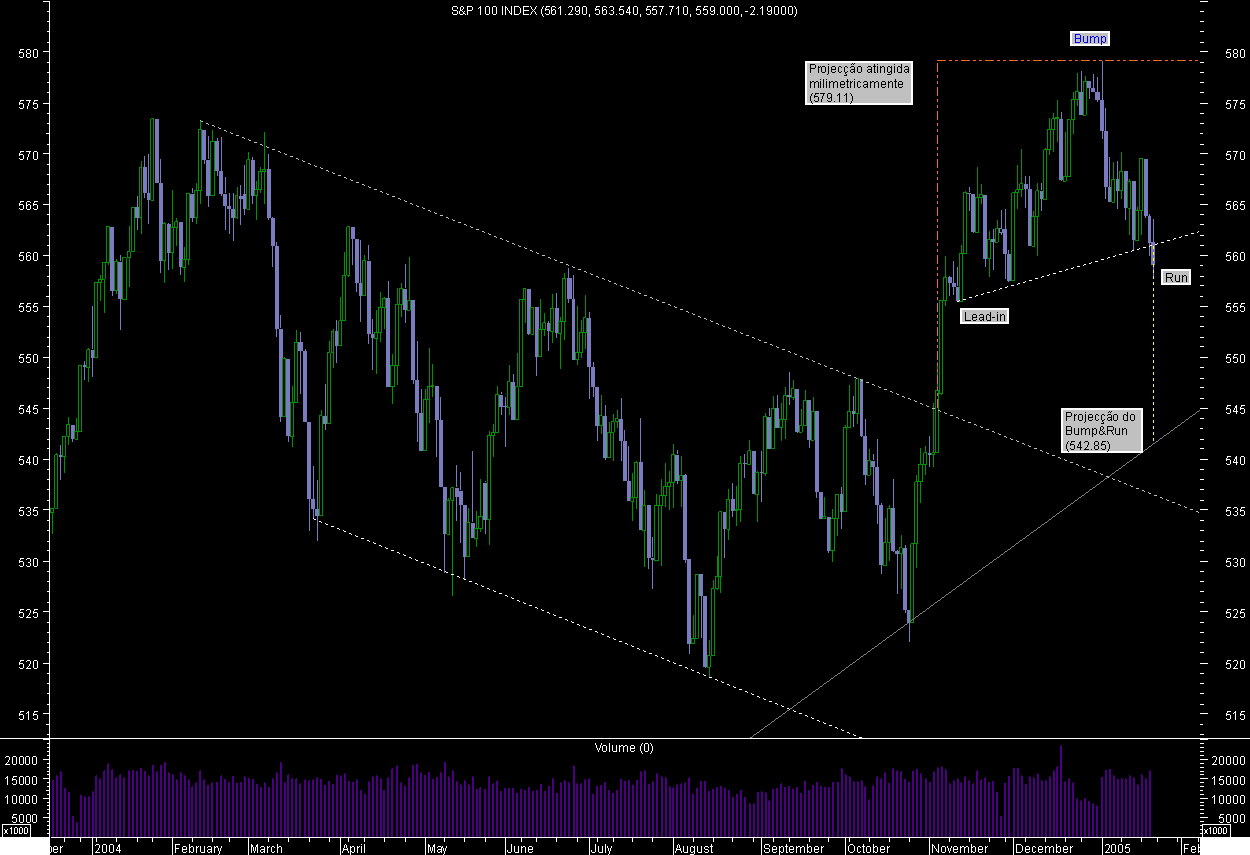Viewport: 1250px width, 855px height.
Task: Click the March label on the date axis
Action: coord(266,848)
